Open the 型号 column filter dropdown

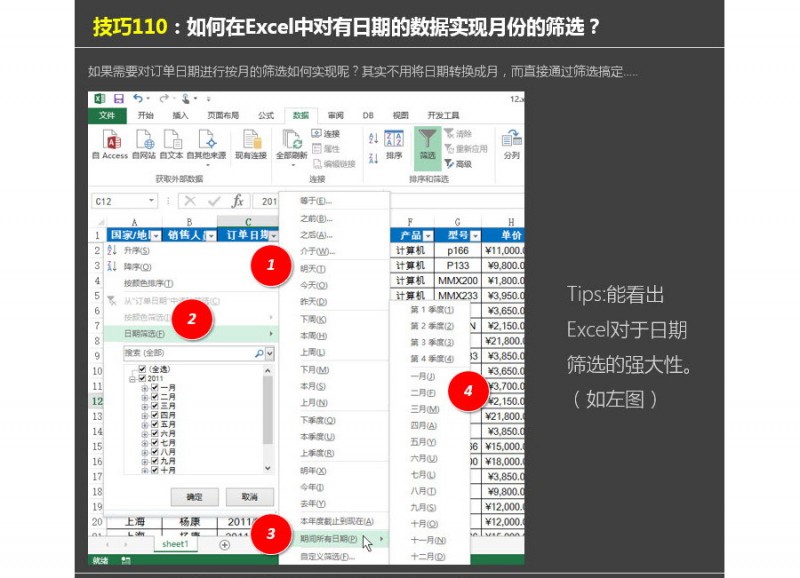pyautogui.click(x=476, y=236)
